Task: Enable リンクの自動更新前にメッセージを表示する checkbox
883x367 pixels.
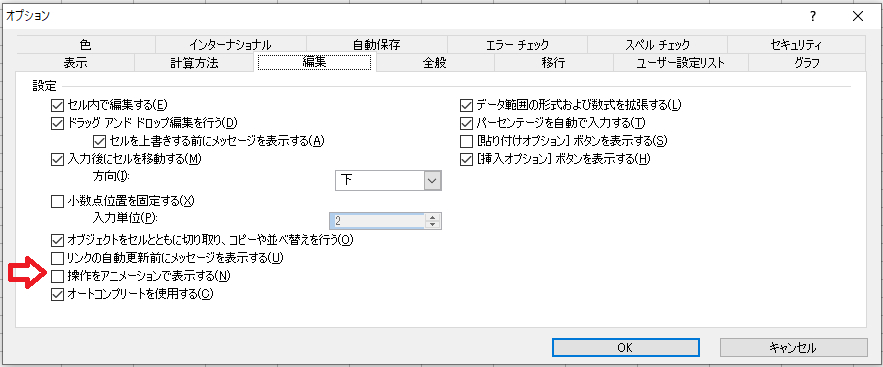Action: click(57, 258)
